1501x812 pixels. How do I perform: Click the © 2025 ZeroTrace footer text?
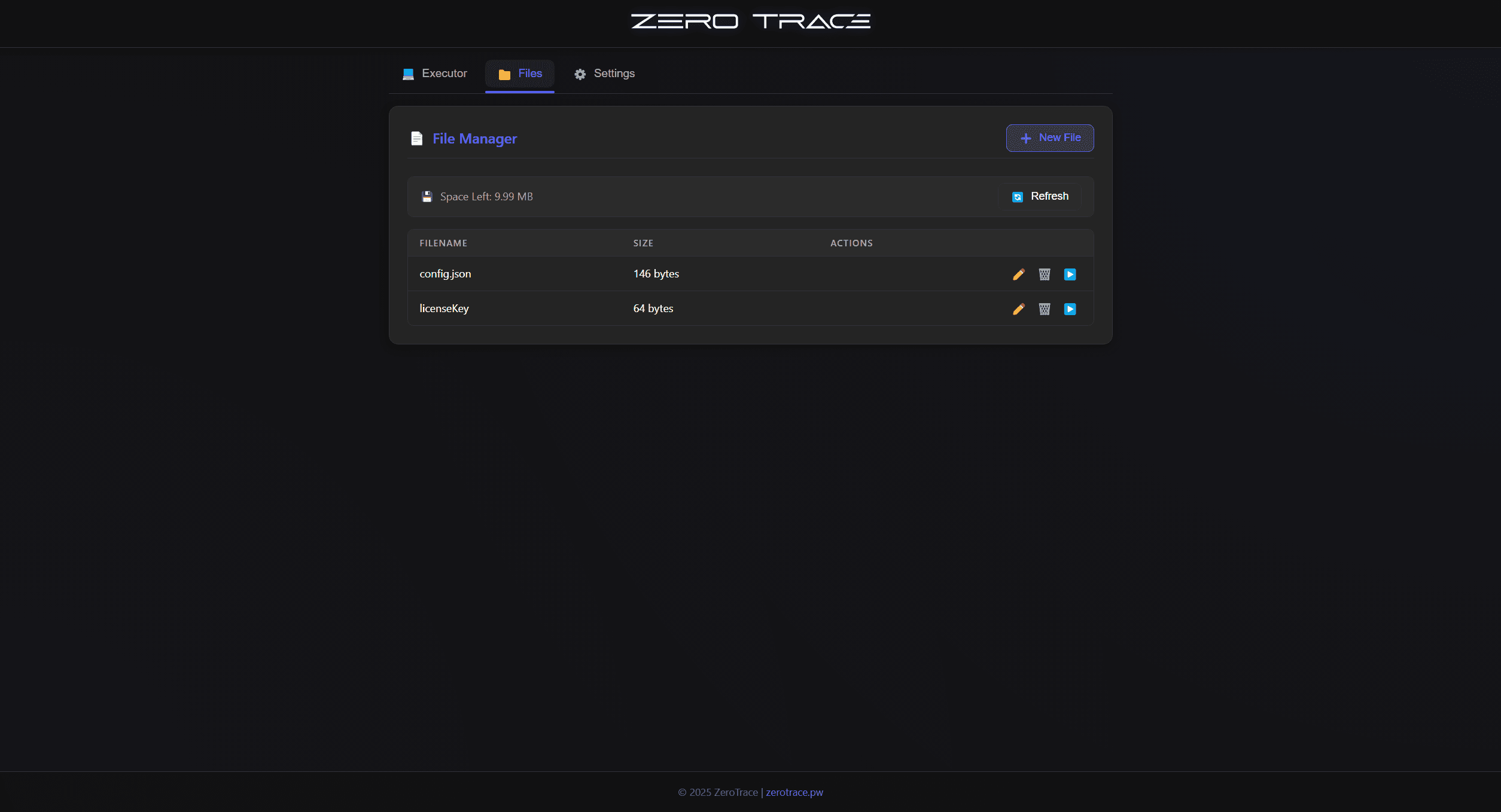pos(718,792)
